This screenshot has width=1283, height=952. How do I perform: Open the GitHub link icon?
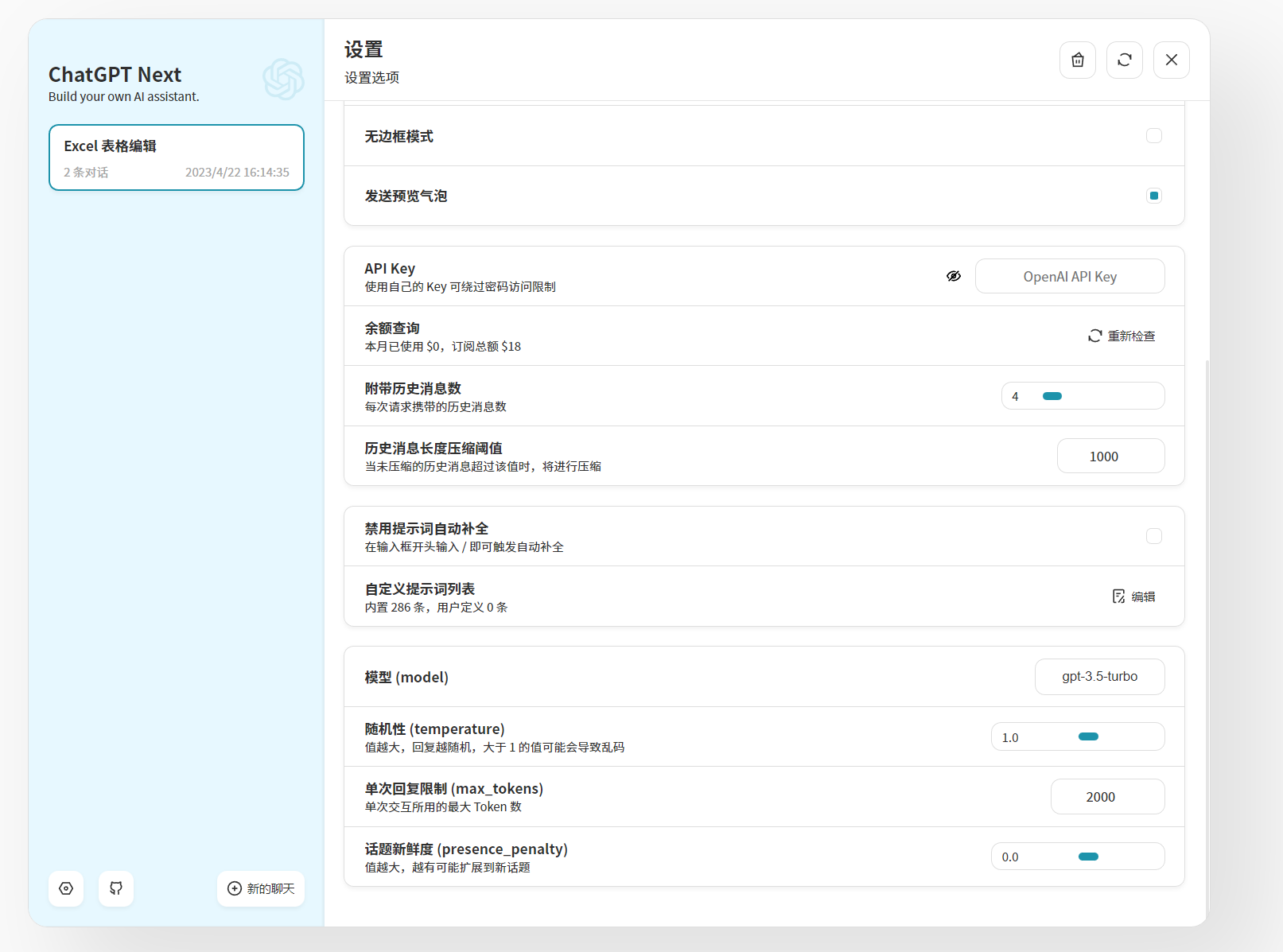116,888
